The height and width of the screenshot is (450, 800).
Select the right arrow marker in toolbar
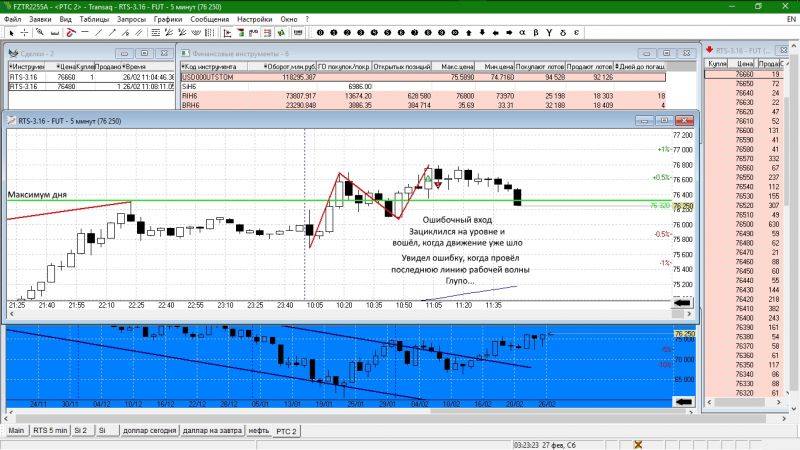tap(509, 33)
